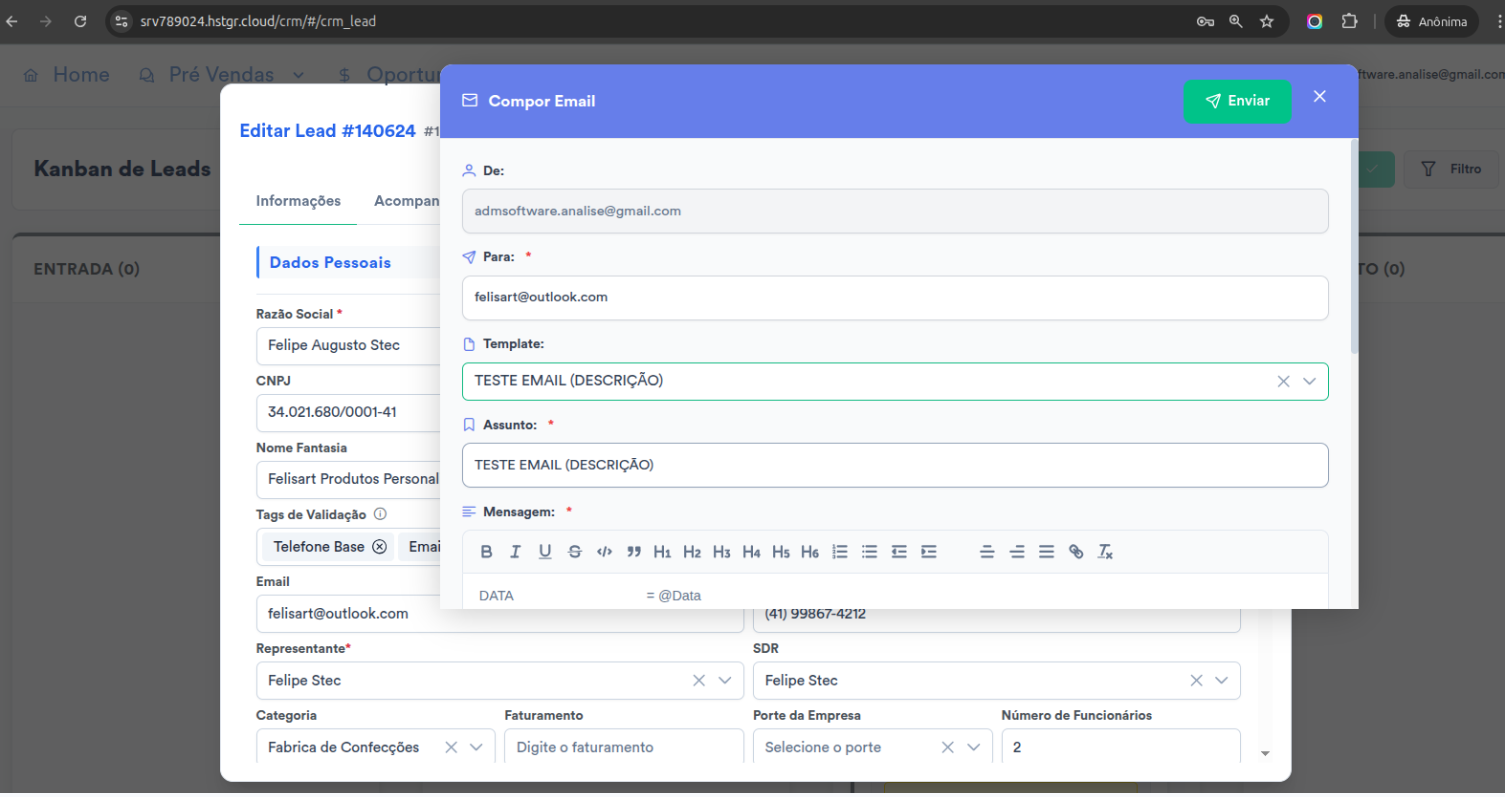Click the Assunto subject field
Image resolution: width=1505 pixels, height=797 pixels.
pyautogui.click(x=895, y=465)
